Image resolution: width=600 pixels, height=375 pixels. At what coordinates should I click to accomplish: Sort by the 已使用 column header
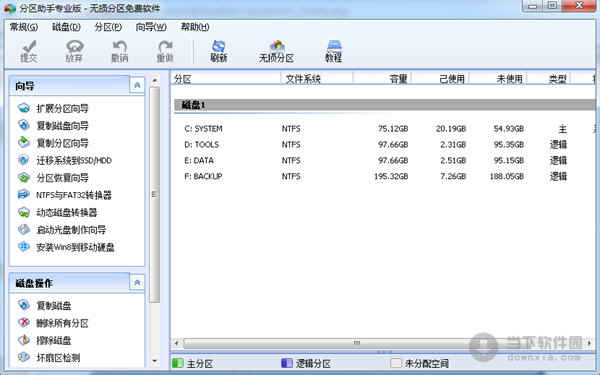click(x=440, y=79)
